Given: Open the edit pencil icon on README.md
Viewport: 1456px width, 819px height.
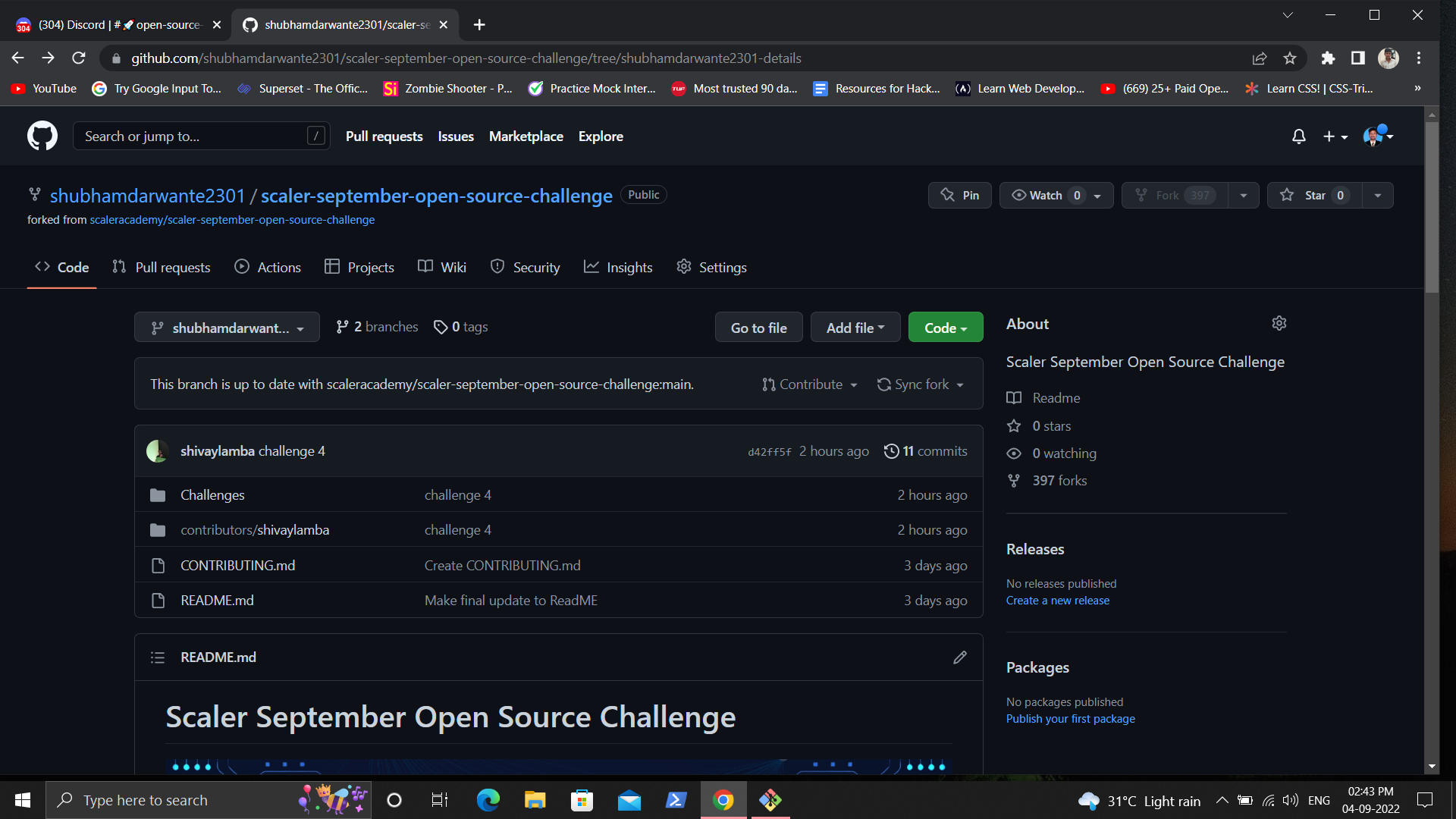Looking at the screenshot, I should coord(959,657).
